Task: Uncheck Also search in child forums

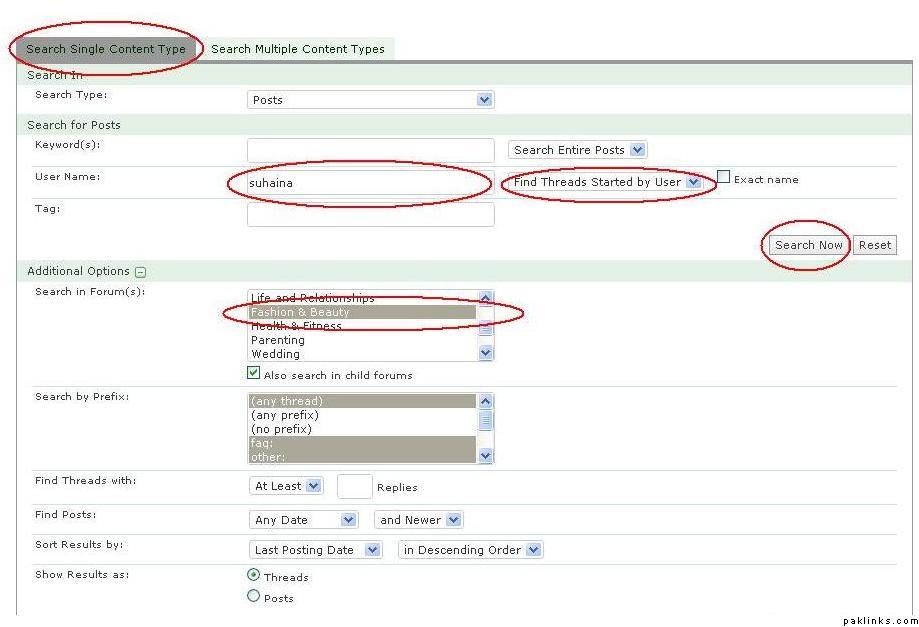Action: 254,374
